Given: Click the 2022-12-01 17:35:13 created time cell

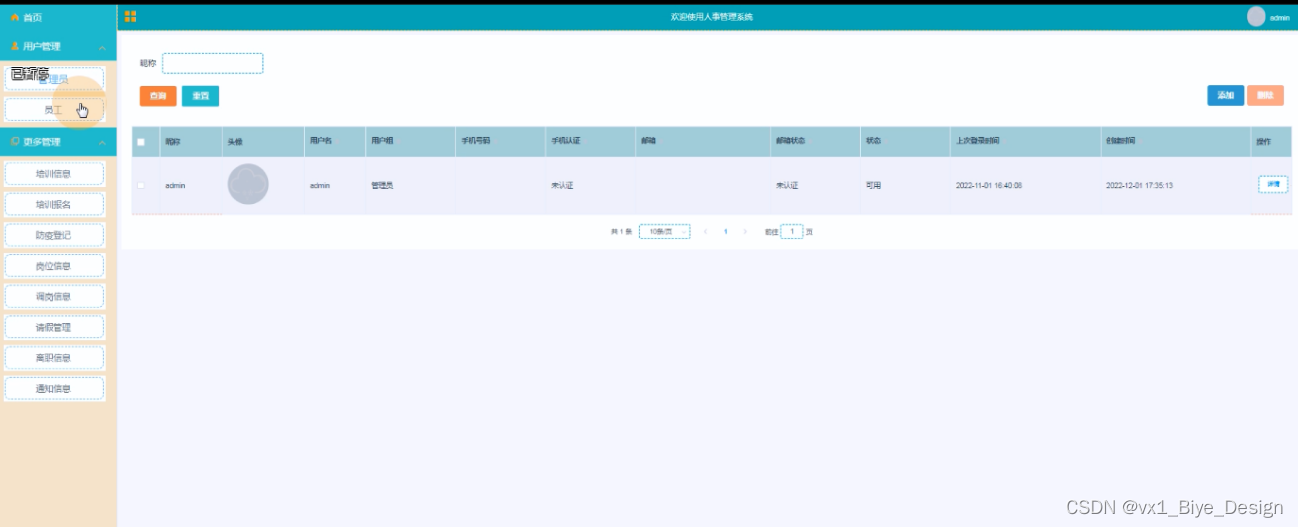Looking at the screenshot, I should [1140, 185].
